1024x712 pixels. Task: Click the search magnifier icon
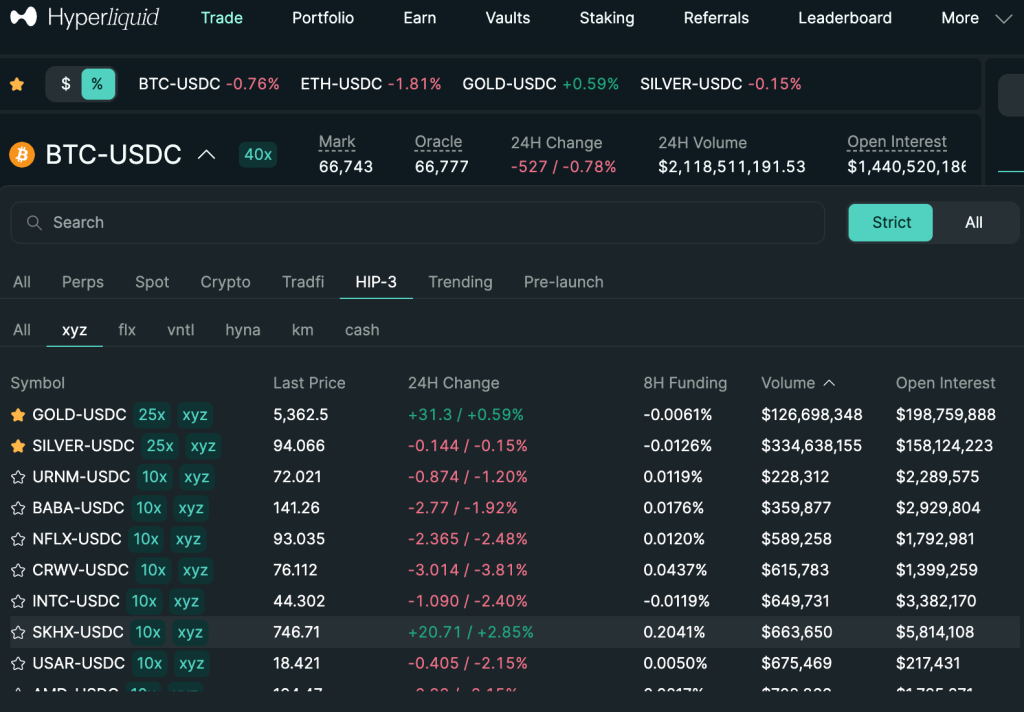point(34,223)
